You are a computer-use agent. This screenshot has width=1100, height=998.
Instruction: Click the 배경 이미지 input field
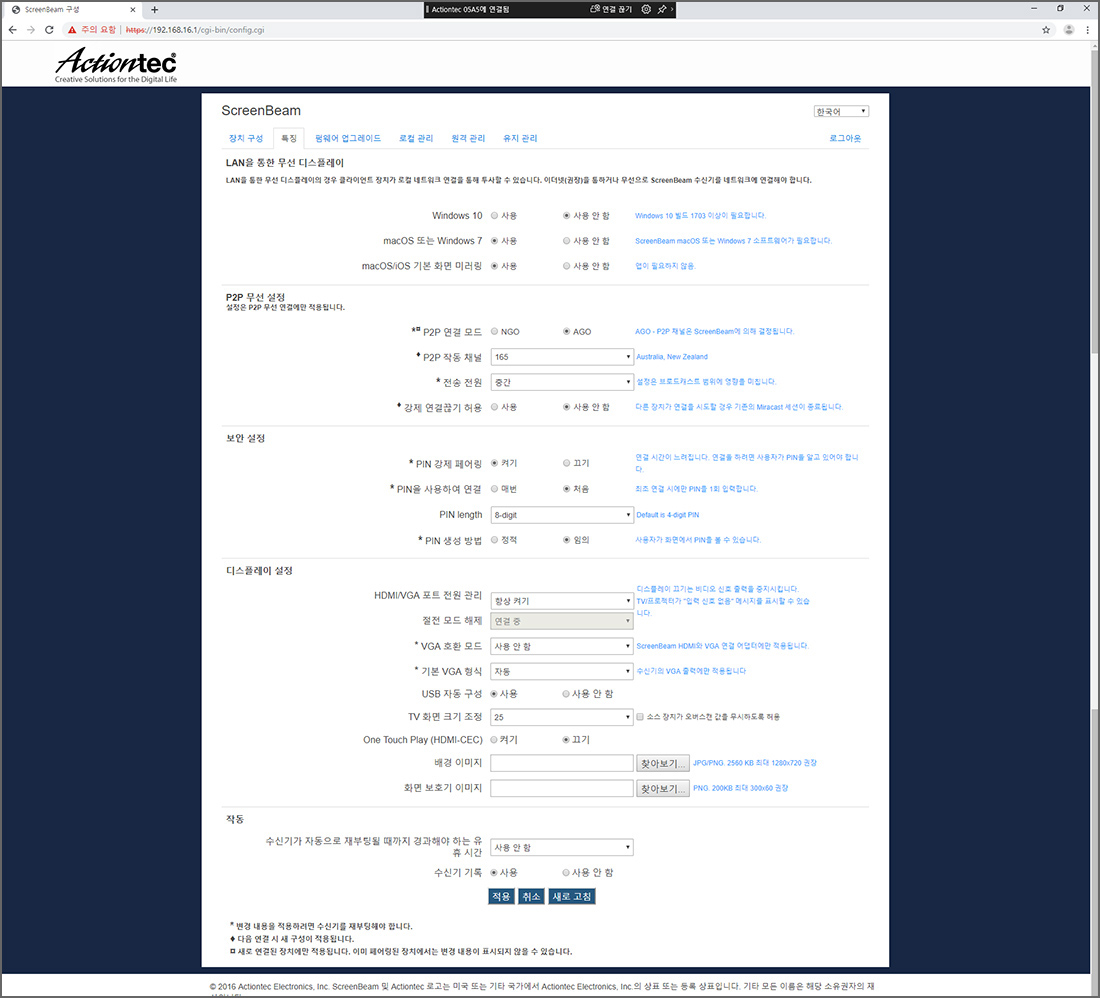click(561, 762)
